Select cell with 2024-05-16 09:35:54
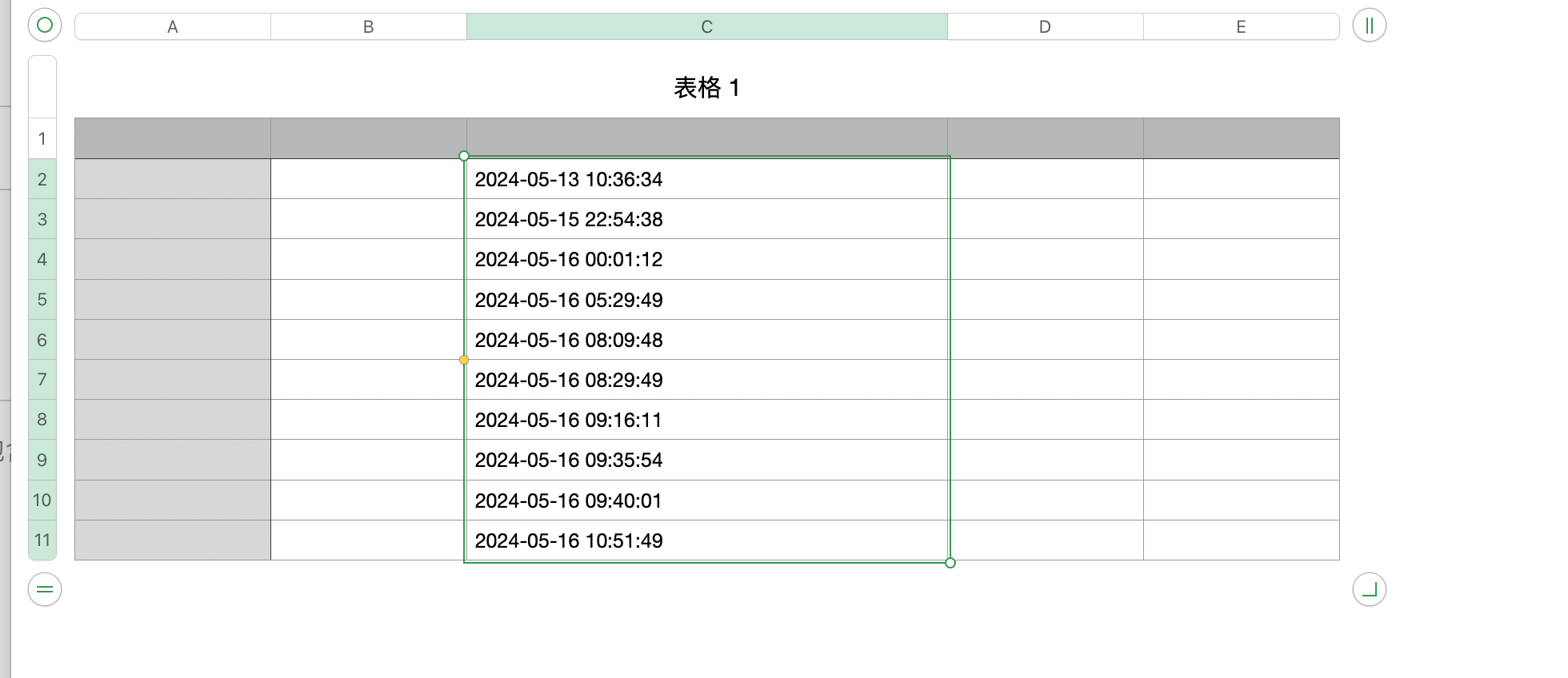The width and height of the screenshot is (1568, 678). click(x=707, y=460)
